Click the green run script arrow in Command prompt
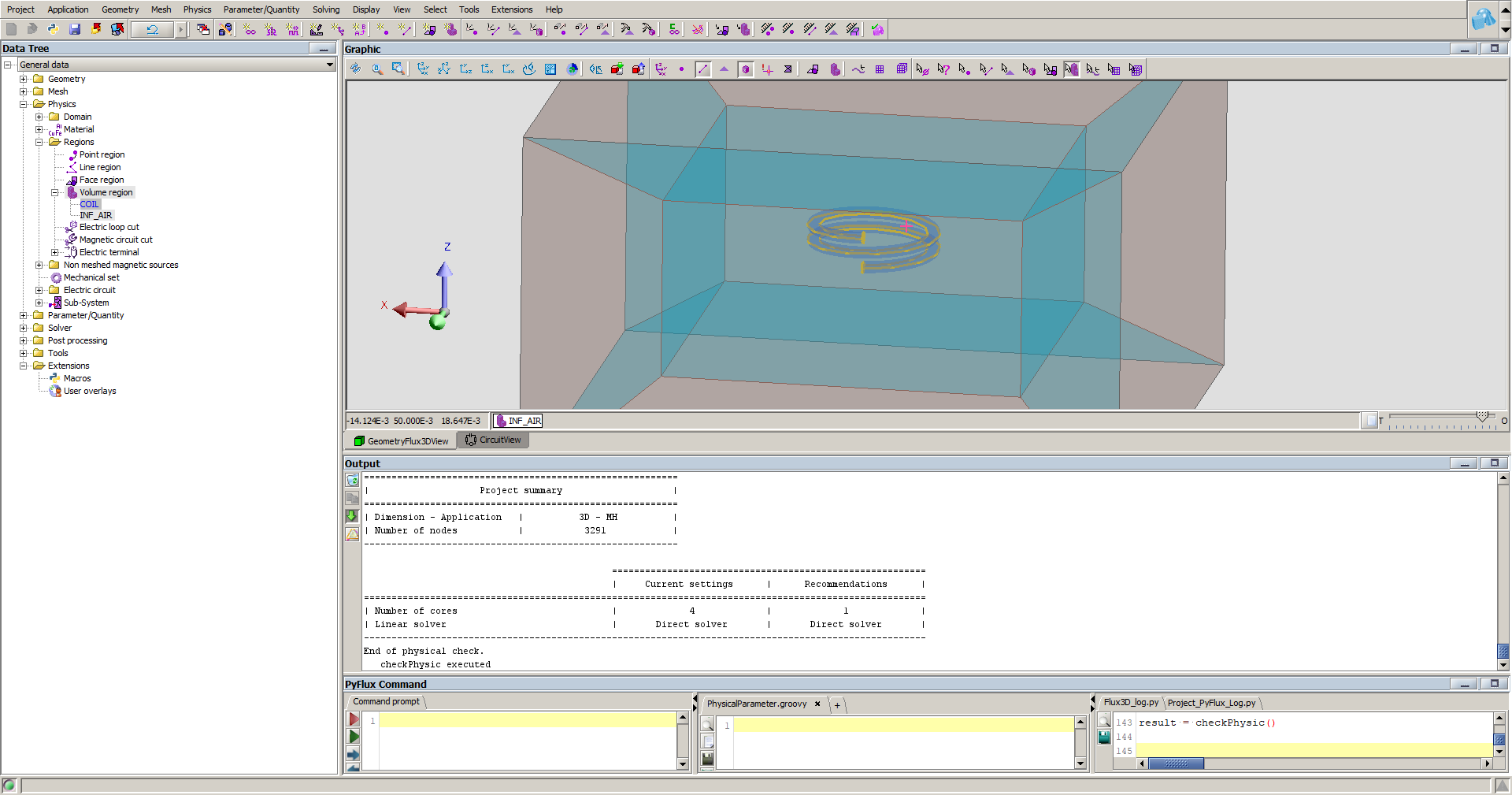This screenshot has height=795, width=1512. (x=354, y=737)
